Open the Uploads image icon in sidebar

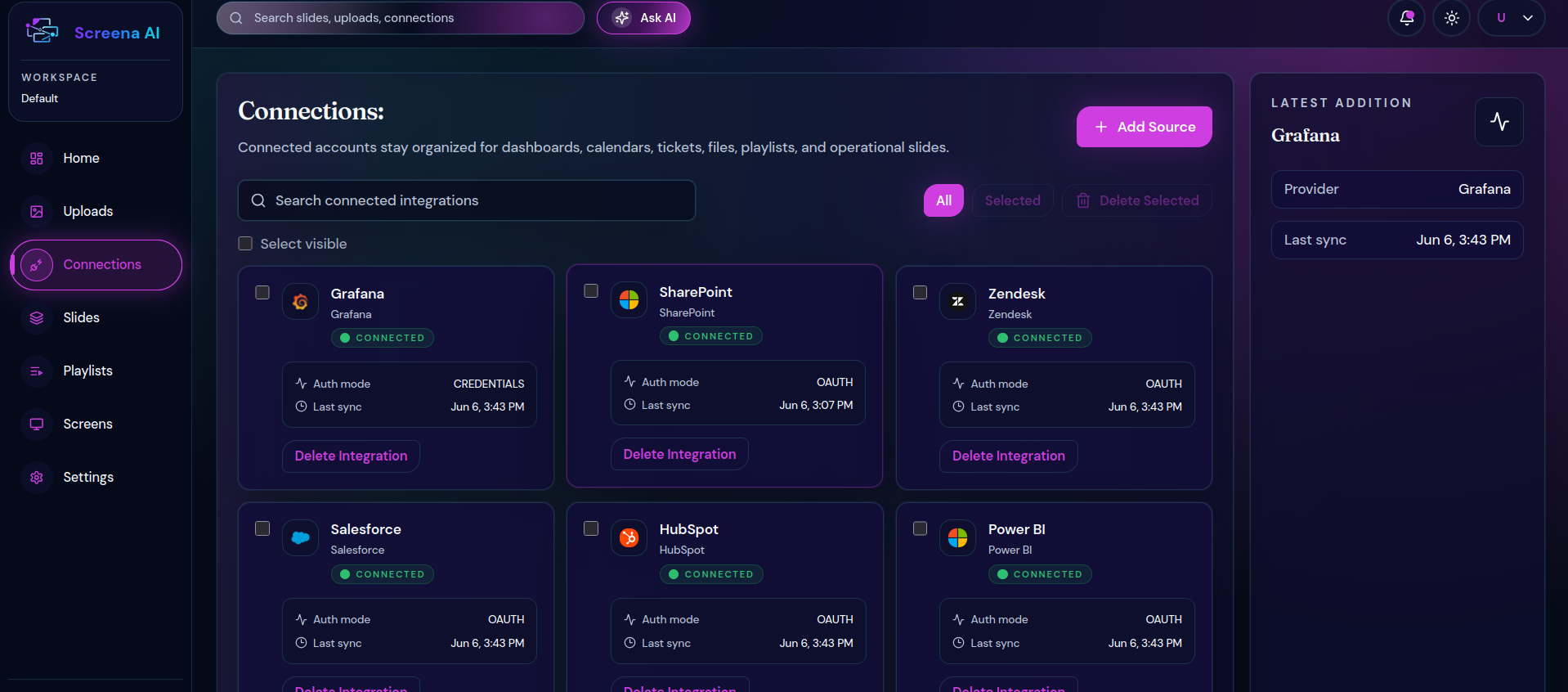click(x=37, y=212)
